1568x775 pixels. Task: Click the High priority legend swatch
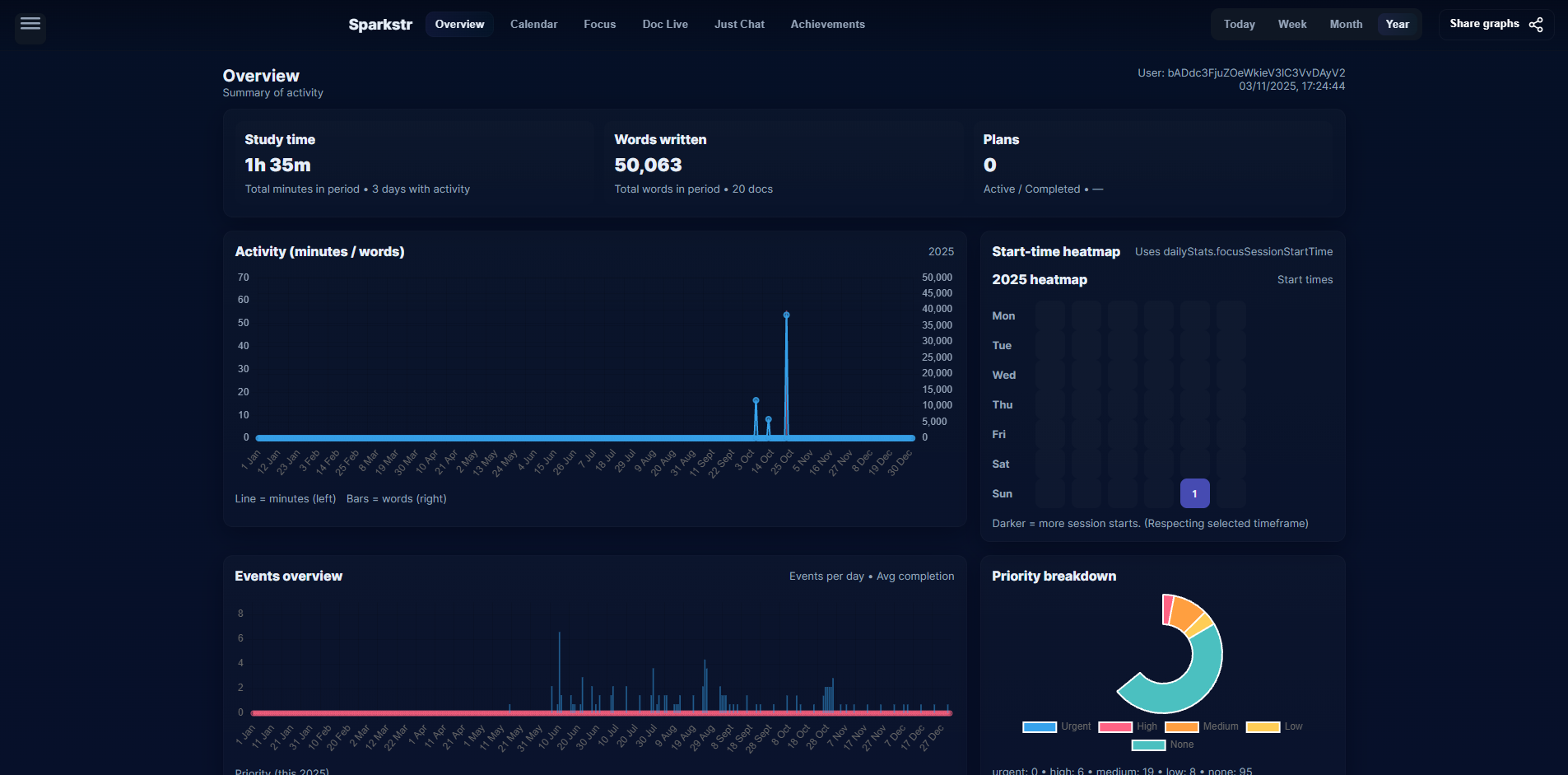[x=1115, y=726]
